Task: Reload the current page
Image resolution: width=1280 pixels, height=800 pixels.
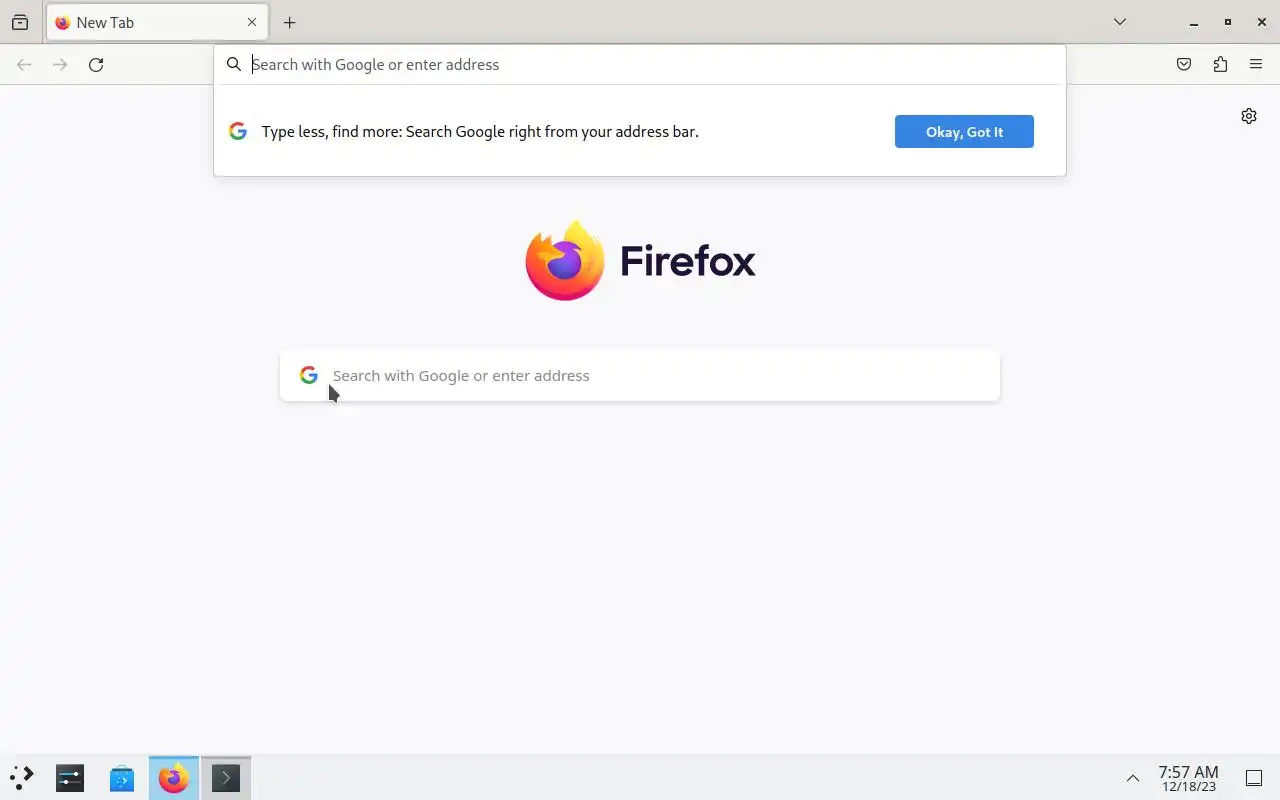Action: click(96, 65)
